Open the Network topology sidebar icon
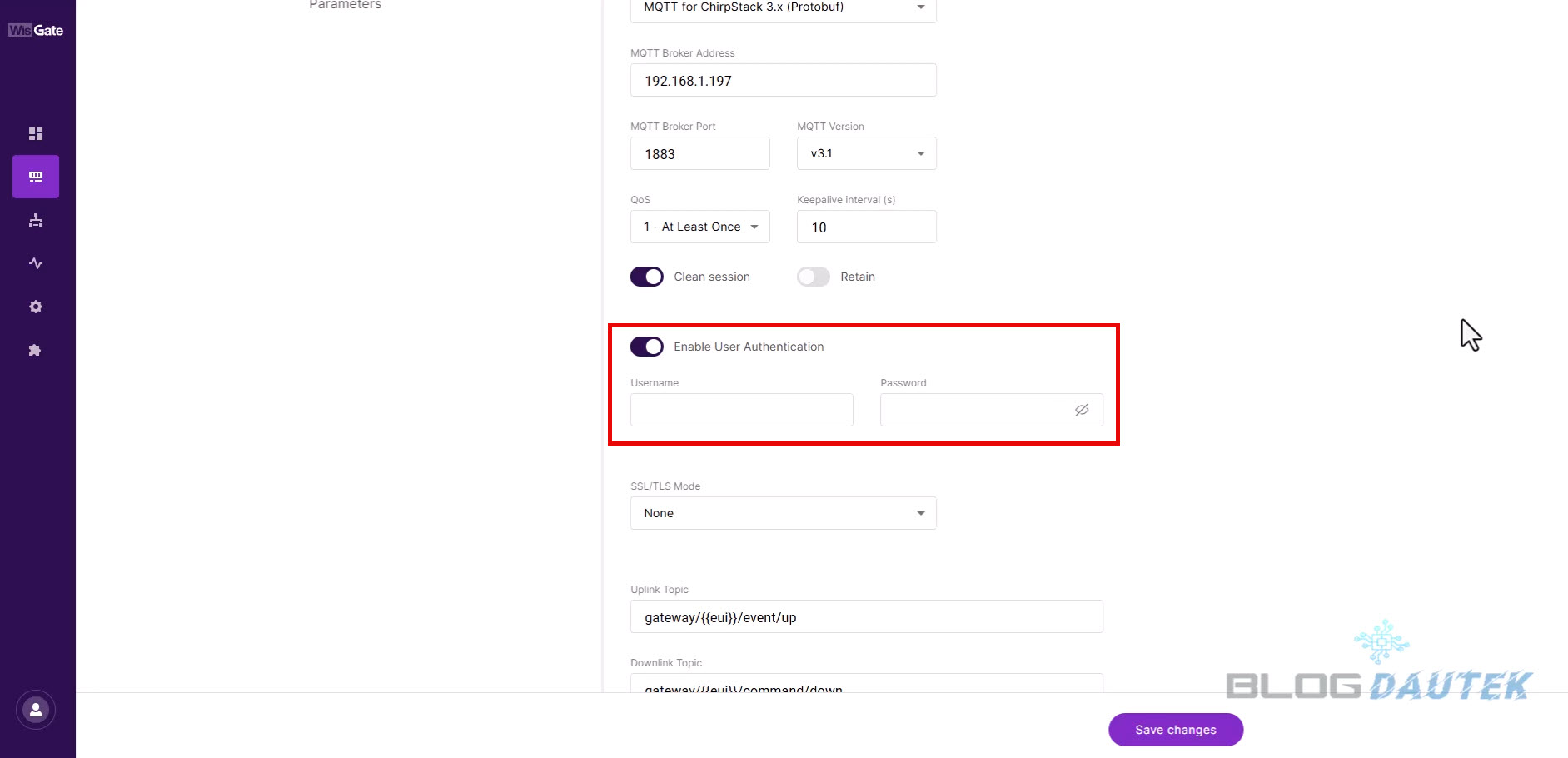Image resolution: width=1568 pixels, height=758 pixels. pos(36,220)
